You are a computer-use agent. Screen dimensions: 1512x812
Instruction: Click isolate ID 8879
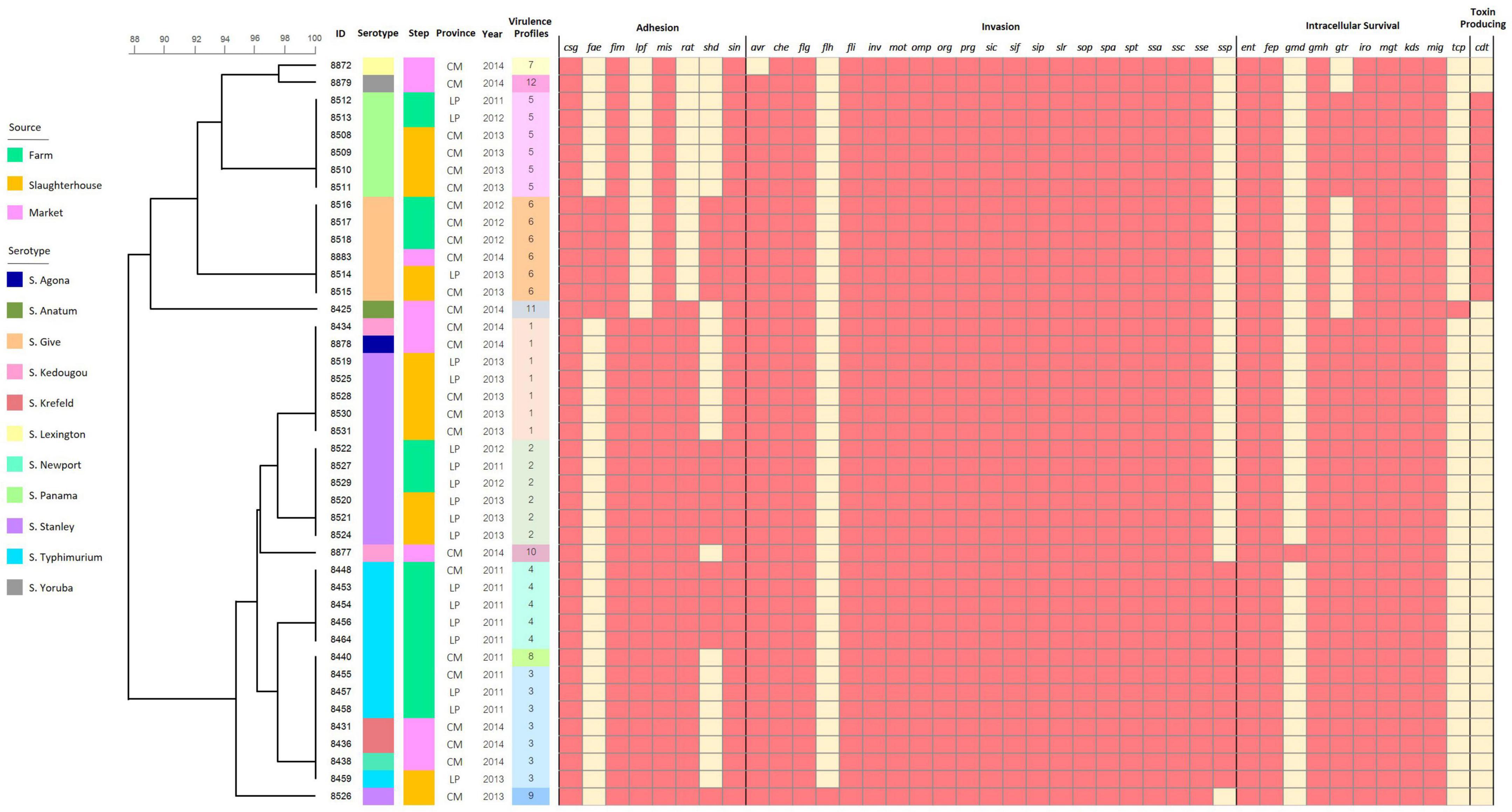point(340,83)
